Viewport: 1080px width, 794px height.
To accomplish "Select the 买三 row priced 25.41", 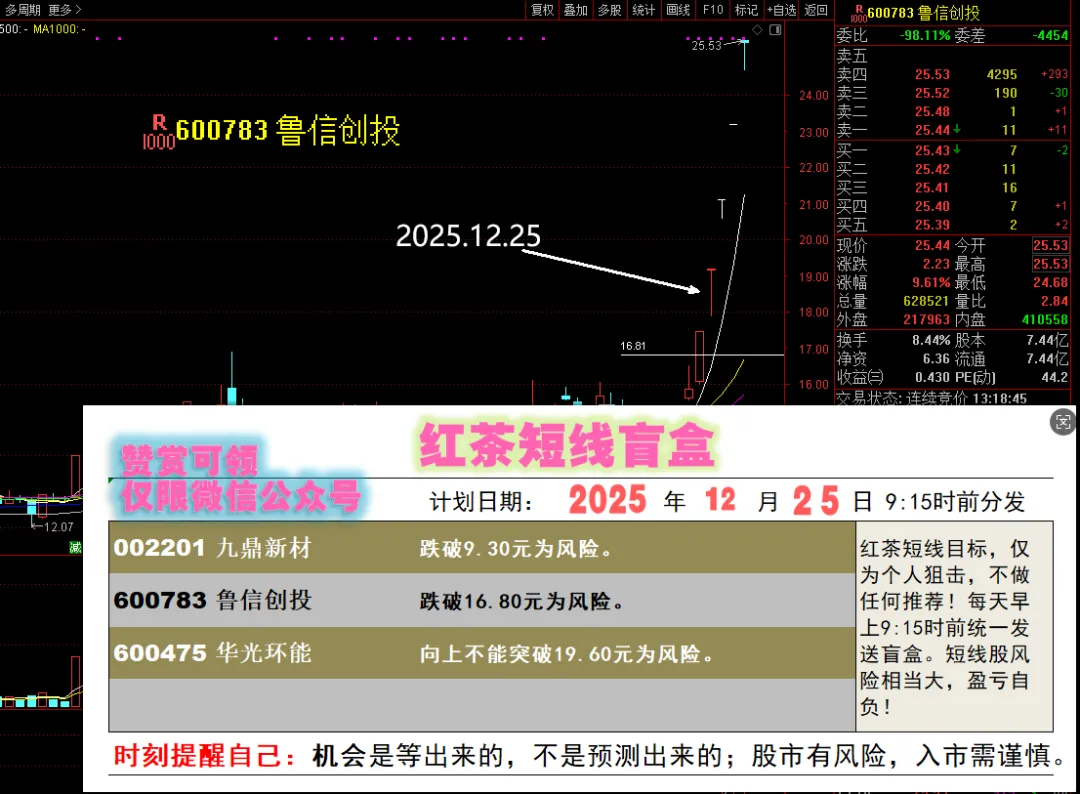I will [952, 187].
